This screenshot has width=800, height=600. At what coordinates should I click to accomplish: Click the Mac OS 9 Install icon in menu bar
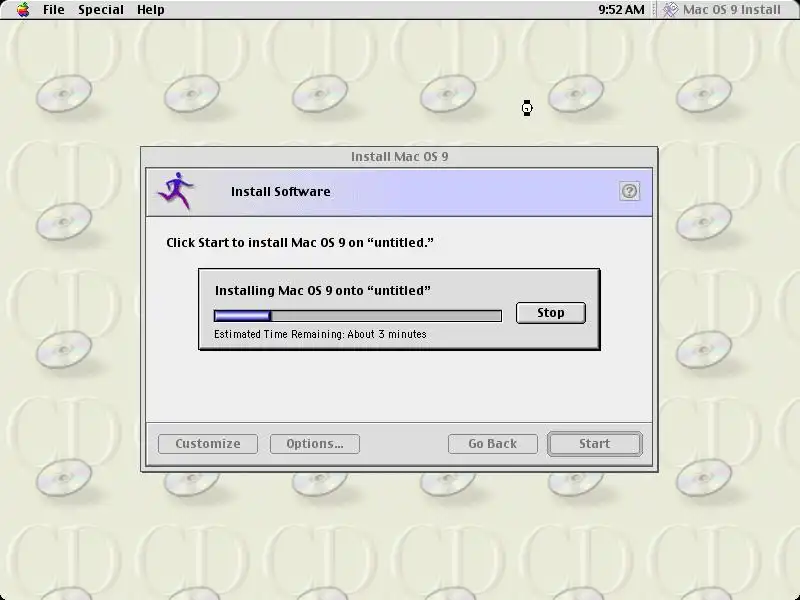pyautogui.click(x=670, y=10)
